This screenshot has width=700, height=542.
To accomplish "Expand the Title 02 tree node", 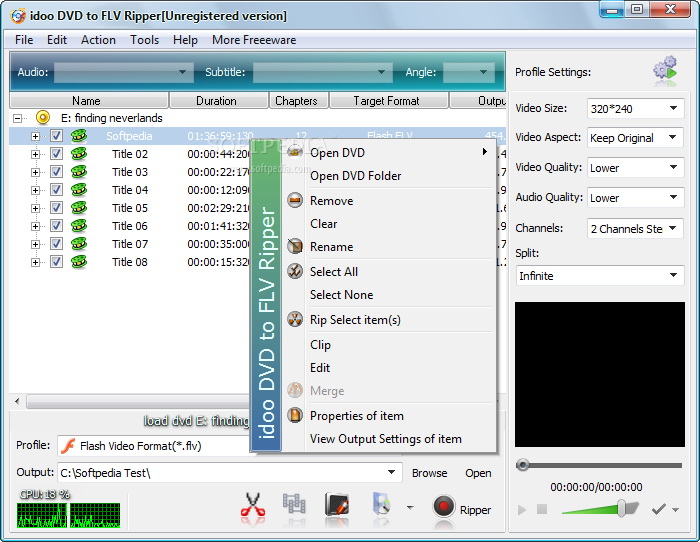I will coord(35,154).
